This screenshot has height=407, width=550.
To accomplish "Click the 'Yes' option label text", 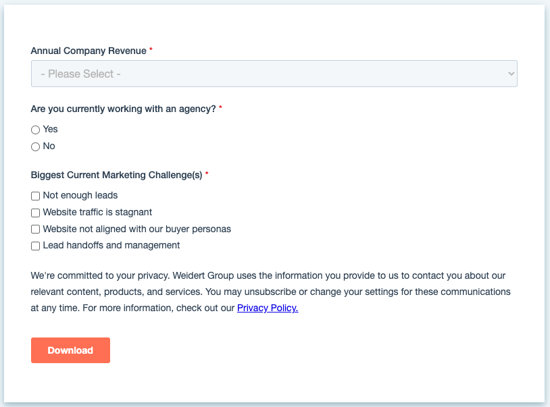I will click(x=50, y=129).
